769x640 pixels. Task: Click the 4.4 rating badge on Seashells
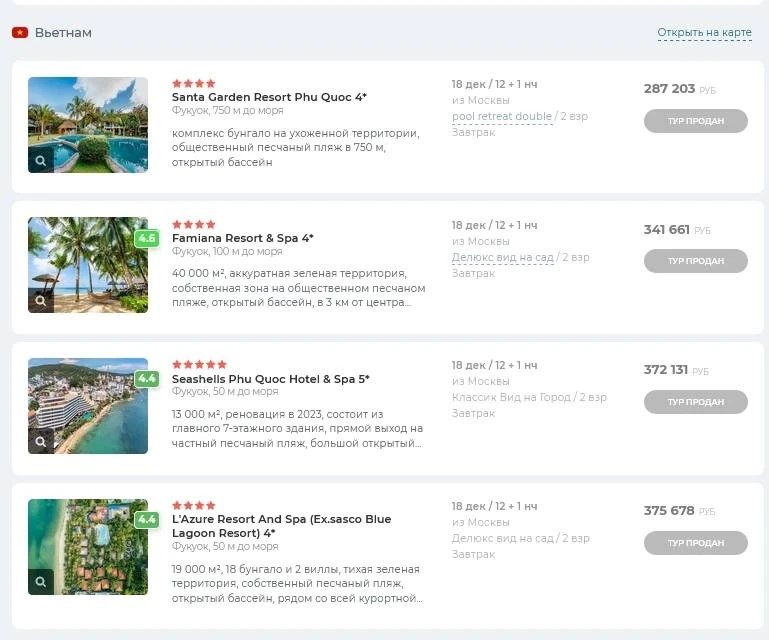click(x=147, y=378)
